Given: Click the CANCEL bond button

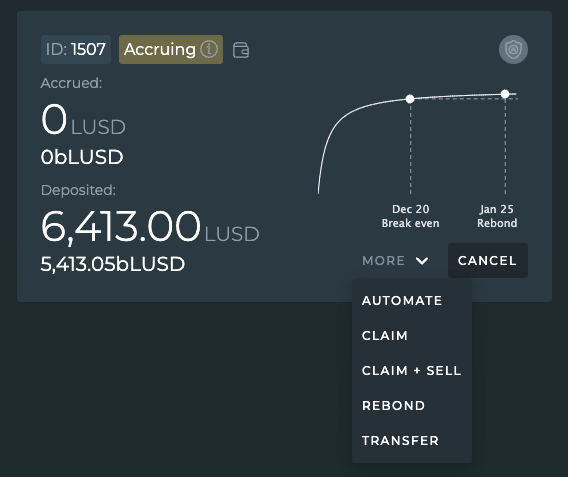Looking at the screenshot, I should click(x=488, y=260).
